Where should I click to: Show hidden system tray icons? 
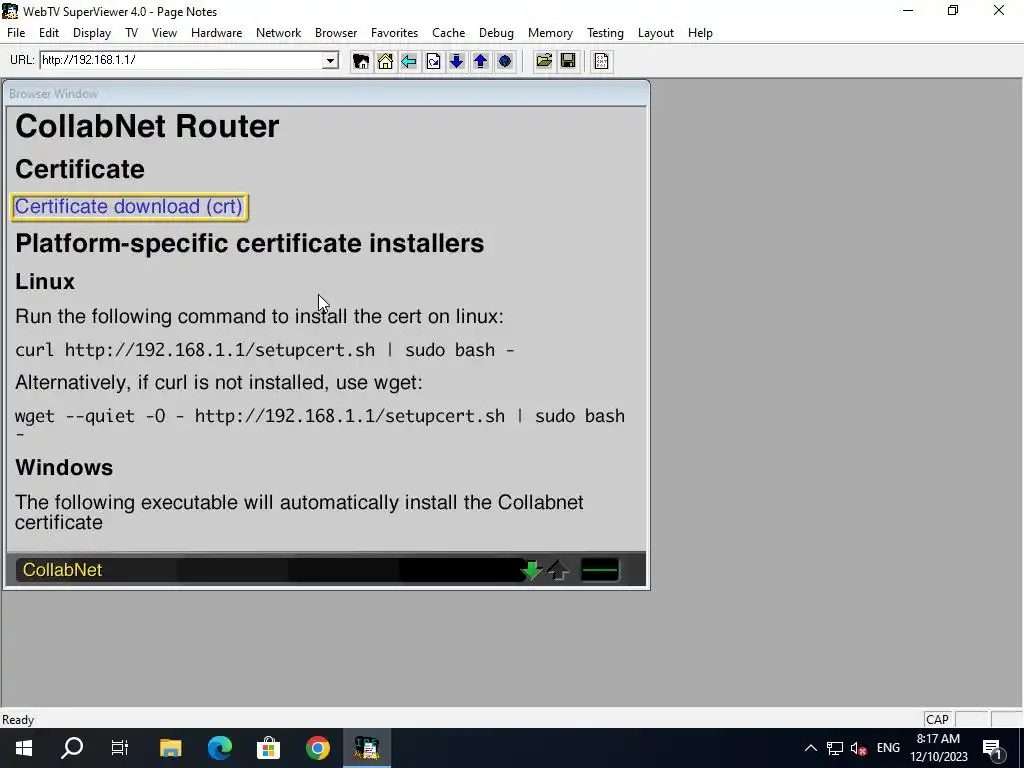pyautogui.click(x=810, y=748)
